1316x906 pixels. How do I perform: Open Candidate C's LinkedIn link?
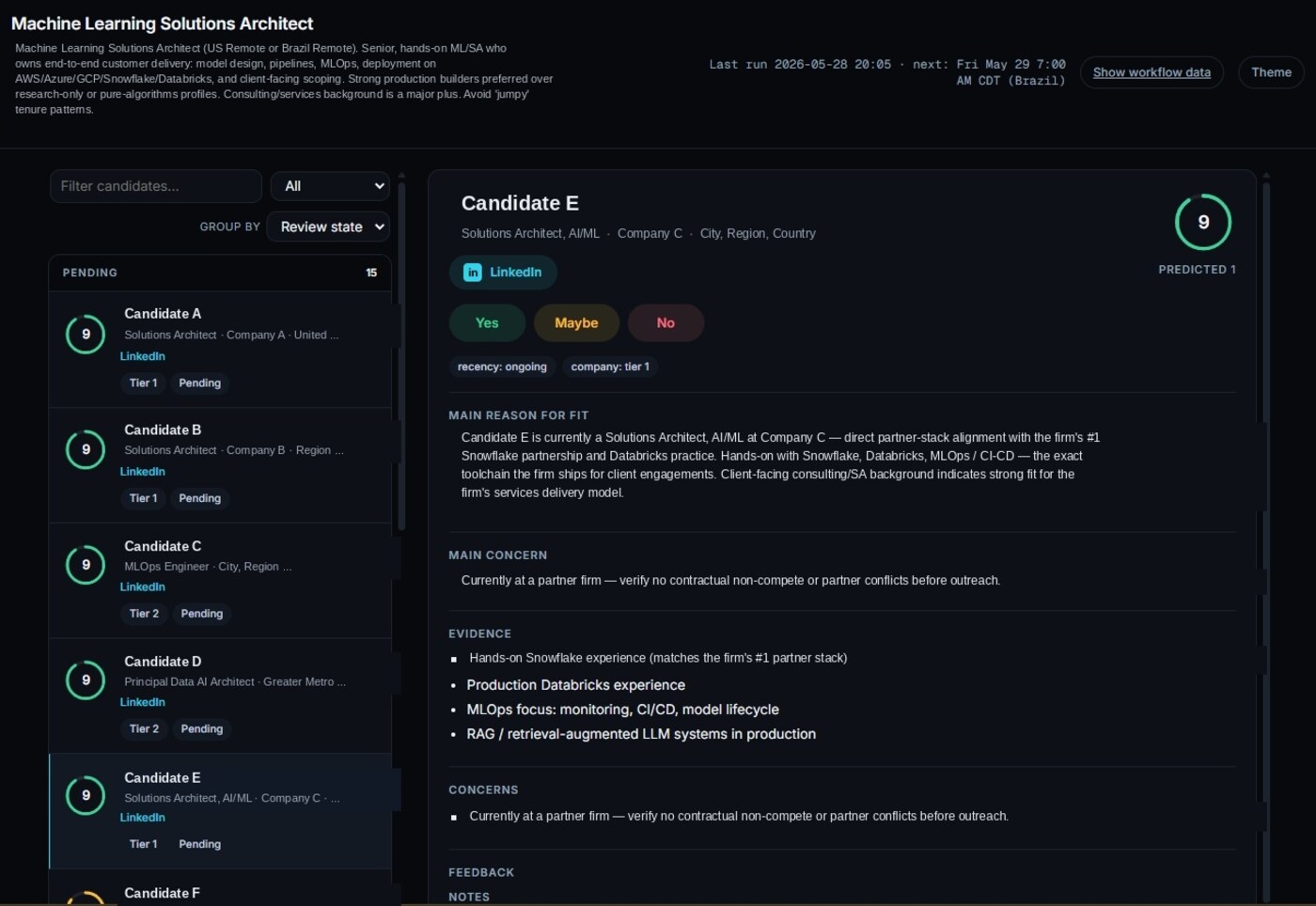(x=142, y=586)
